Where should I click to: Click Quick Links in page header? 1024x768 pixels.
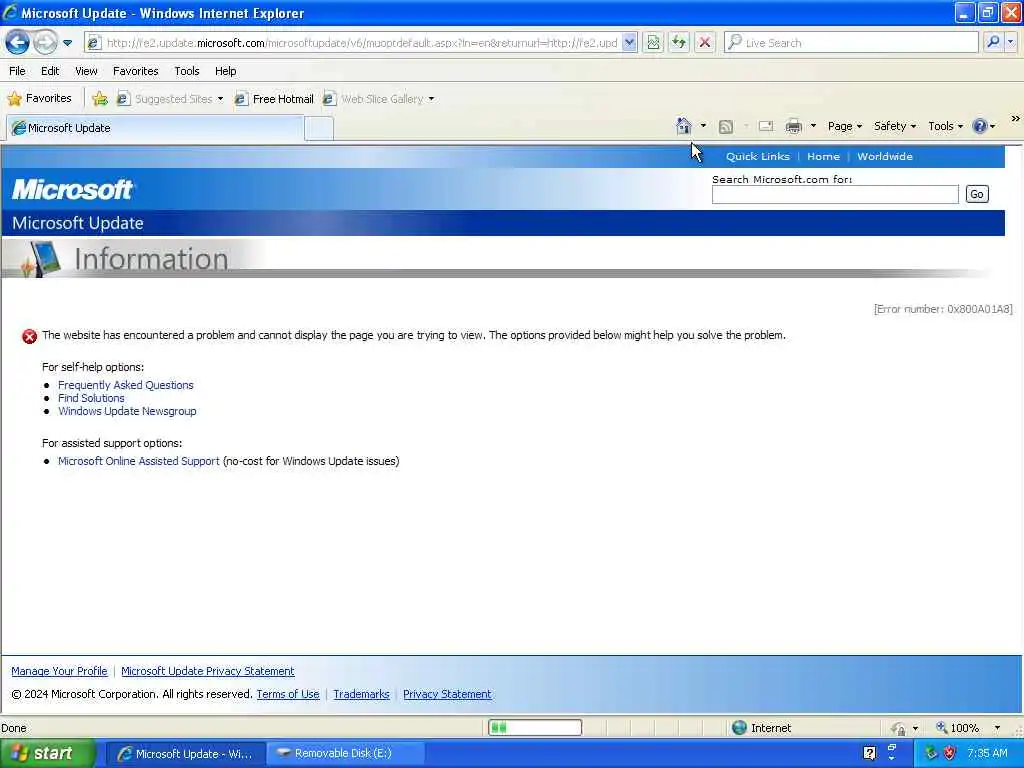pyautogui.click(x=758, y=157)
